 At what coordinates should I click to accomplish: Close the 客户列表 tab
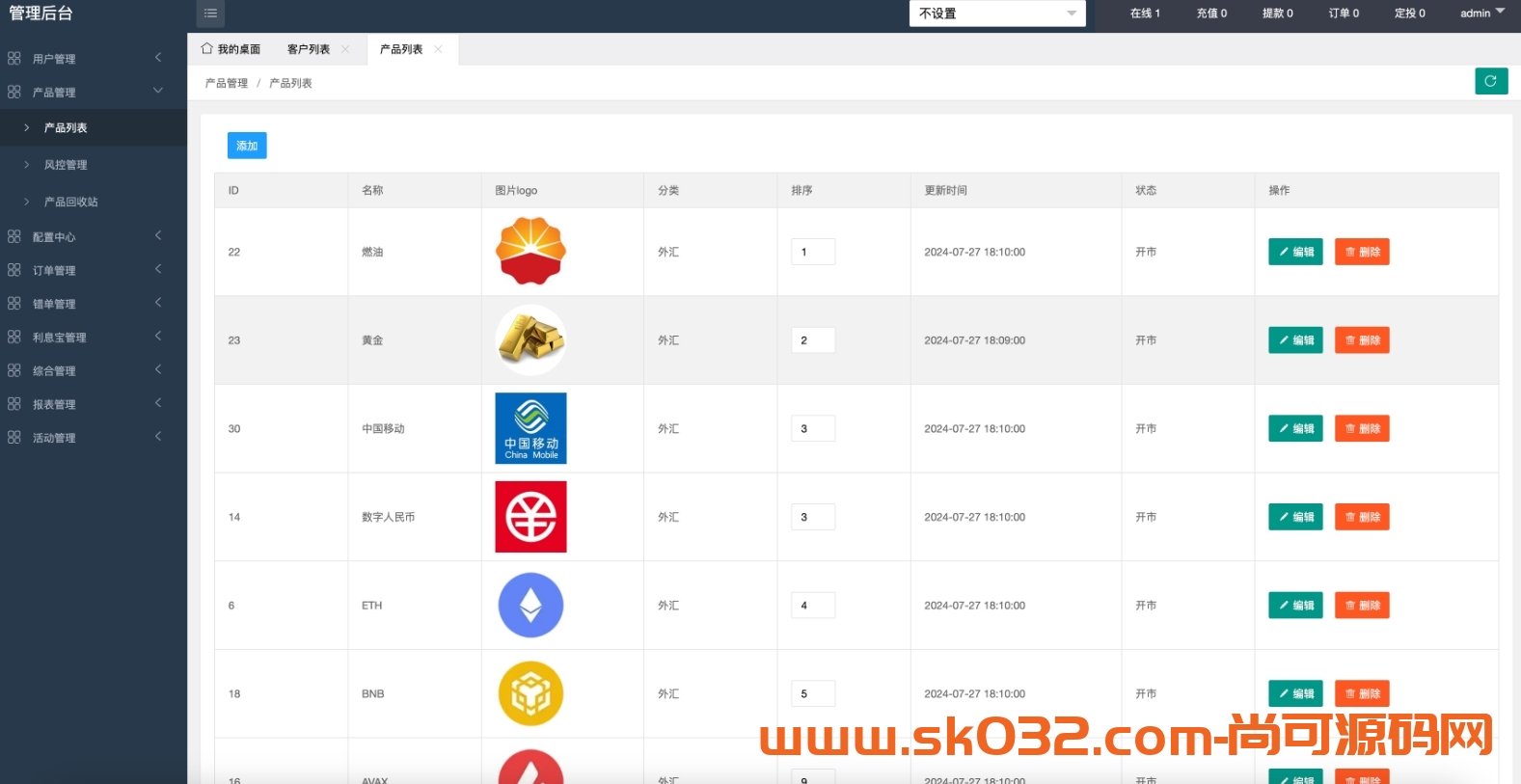(x=345, y=49)
